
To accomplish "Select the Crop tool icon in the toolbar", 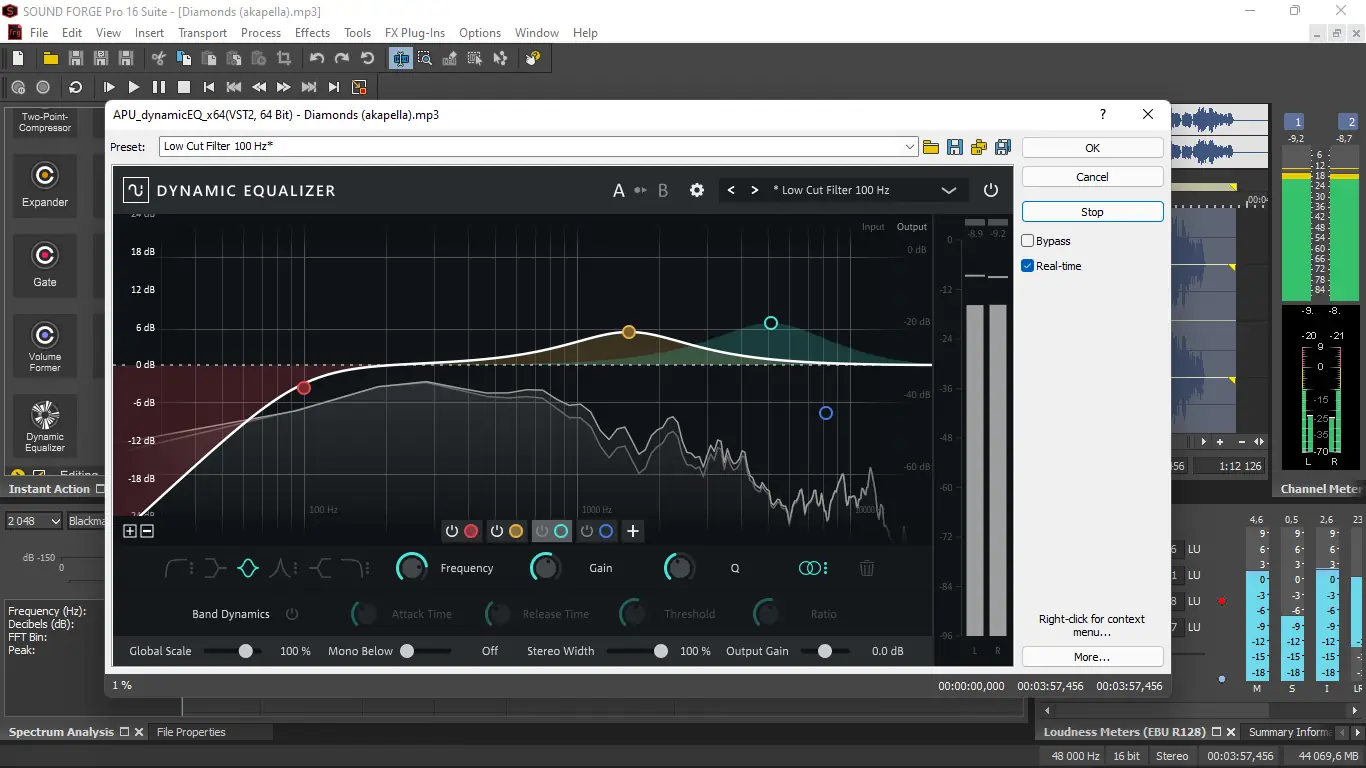I will click(x=283, y=59).
